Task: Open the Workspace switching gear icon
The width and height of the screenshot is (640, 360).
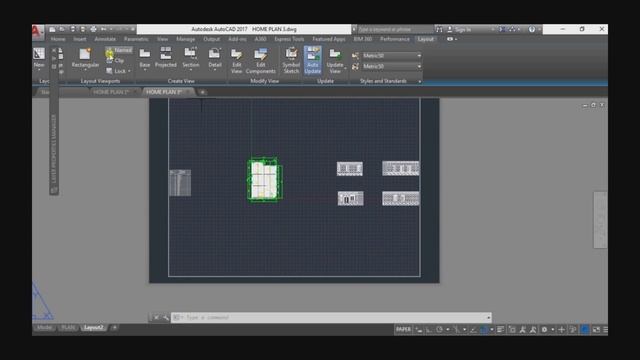Action: pyautogui.click(x=544, y=329)
